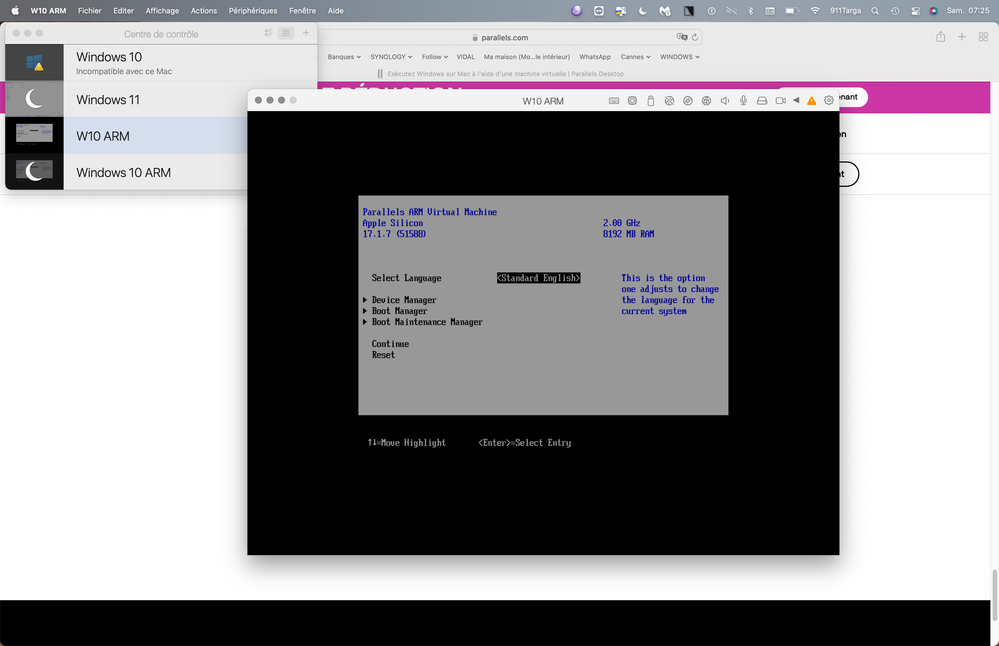Click the Windows 11 suspended moon thumbnail
The image size is (999, 646).
pyautogui.click(x=34, y=99)
